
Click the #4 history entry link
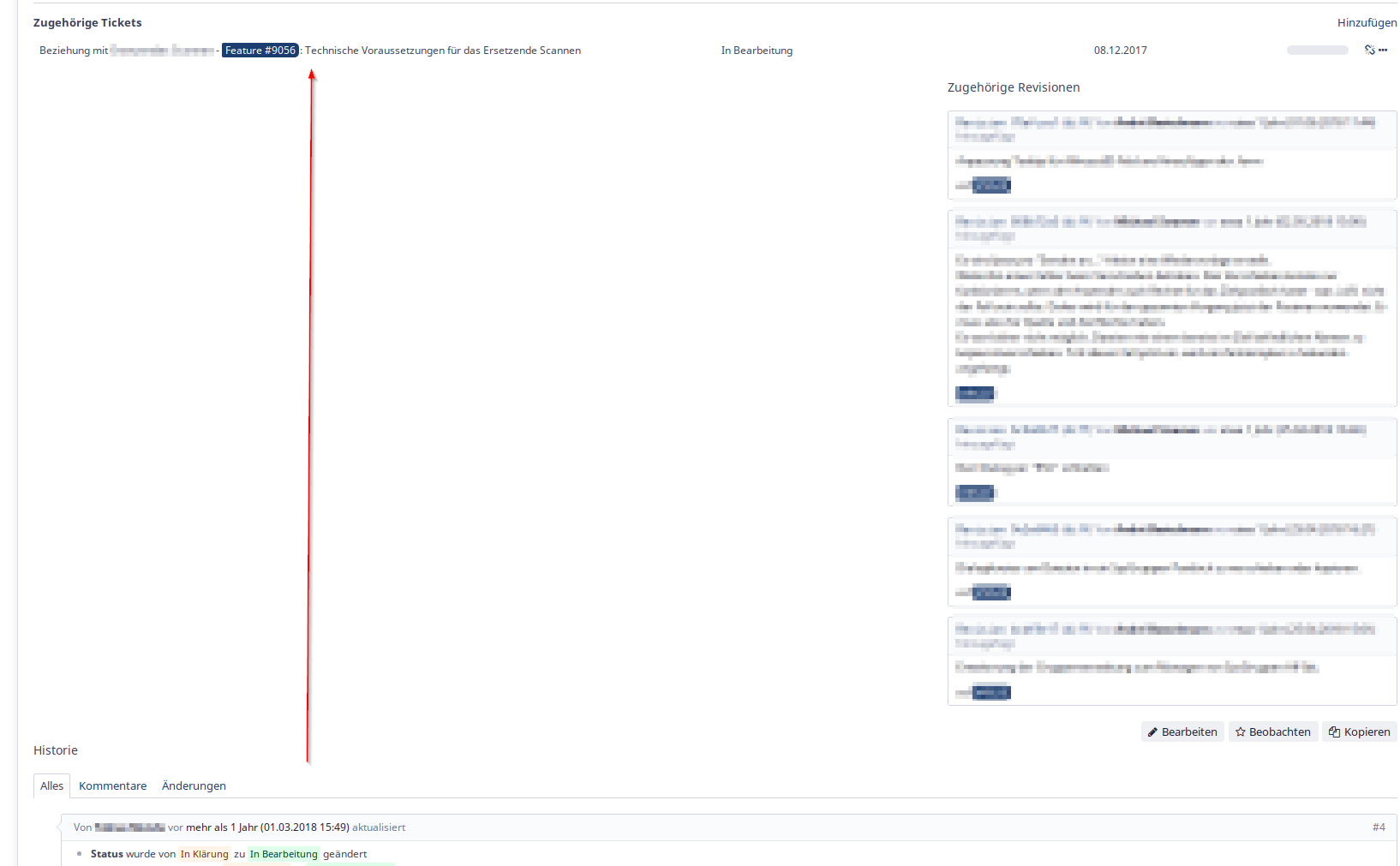tap(1379, 827)
